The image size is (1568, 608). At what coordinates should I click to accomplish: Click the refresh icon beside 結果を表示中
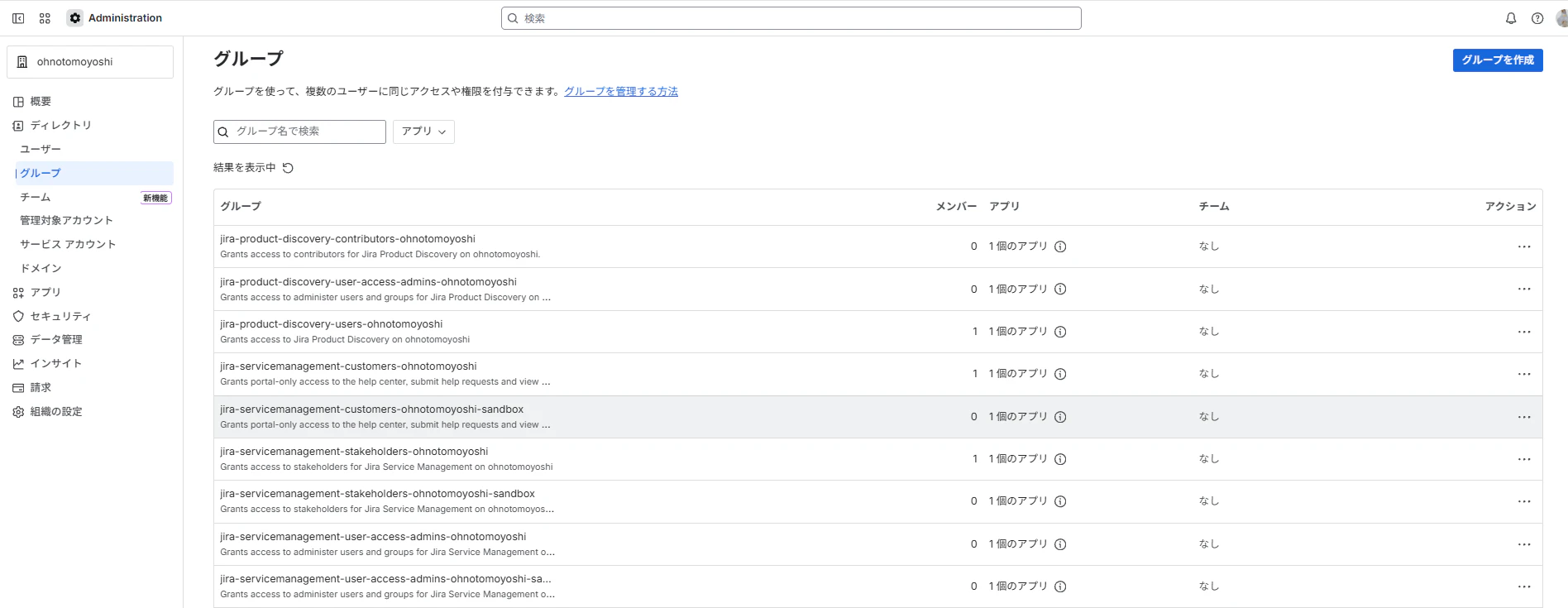pyautogui.click(x=288, y=168)
